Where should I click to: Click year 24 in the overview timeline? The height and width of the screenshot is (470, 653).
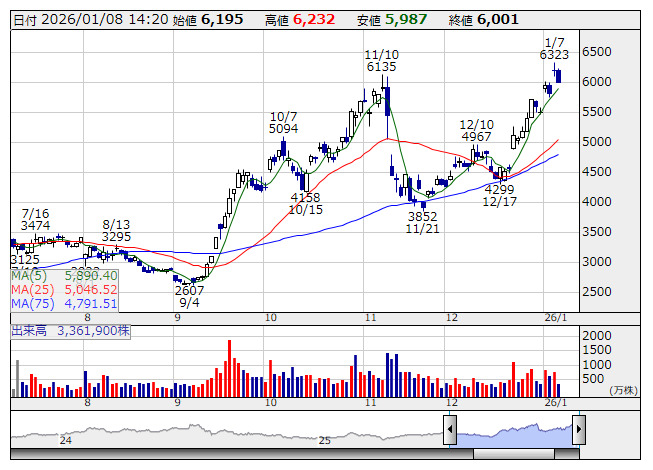(66, 440)
